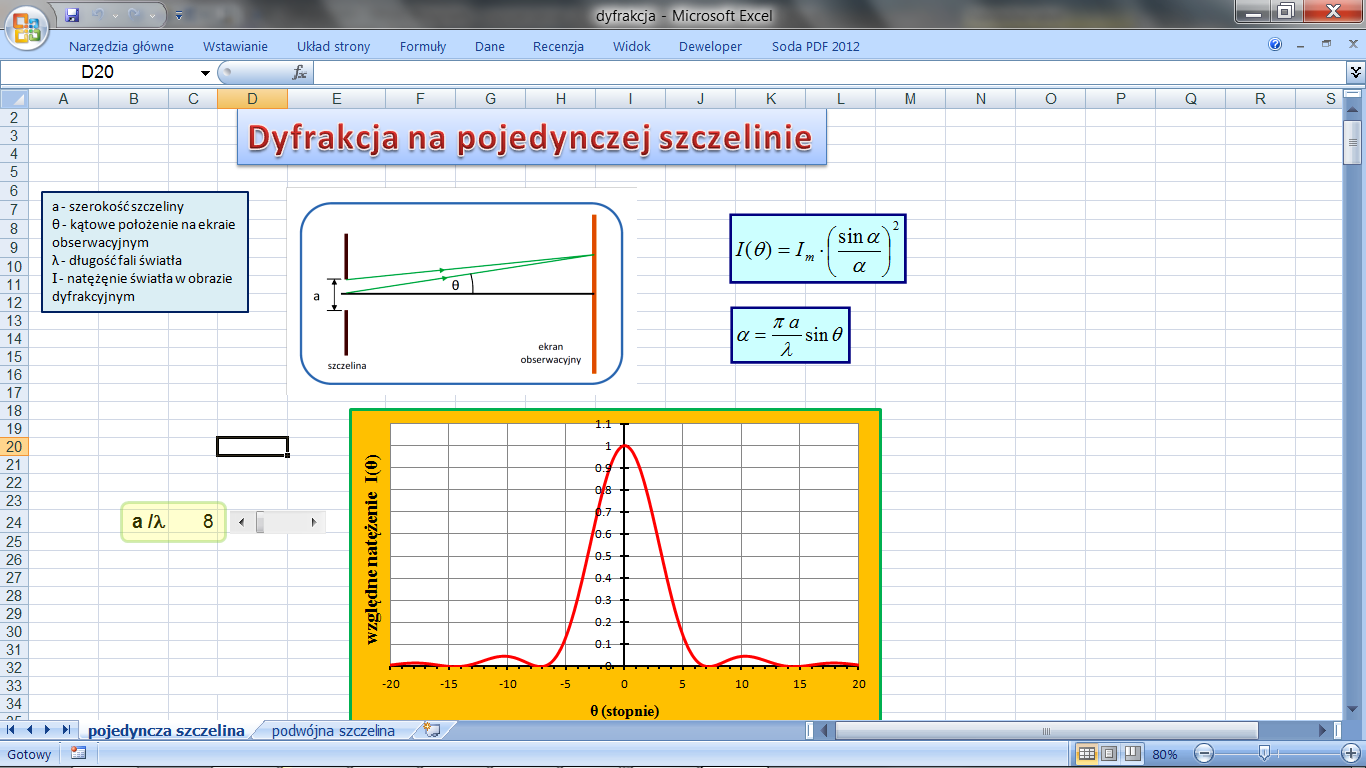The height and width of the screenshot is (768, 1366).
Task: Open the Recenzja ribbon tab
Action: pyautogui.click(x=558, y=46)
